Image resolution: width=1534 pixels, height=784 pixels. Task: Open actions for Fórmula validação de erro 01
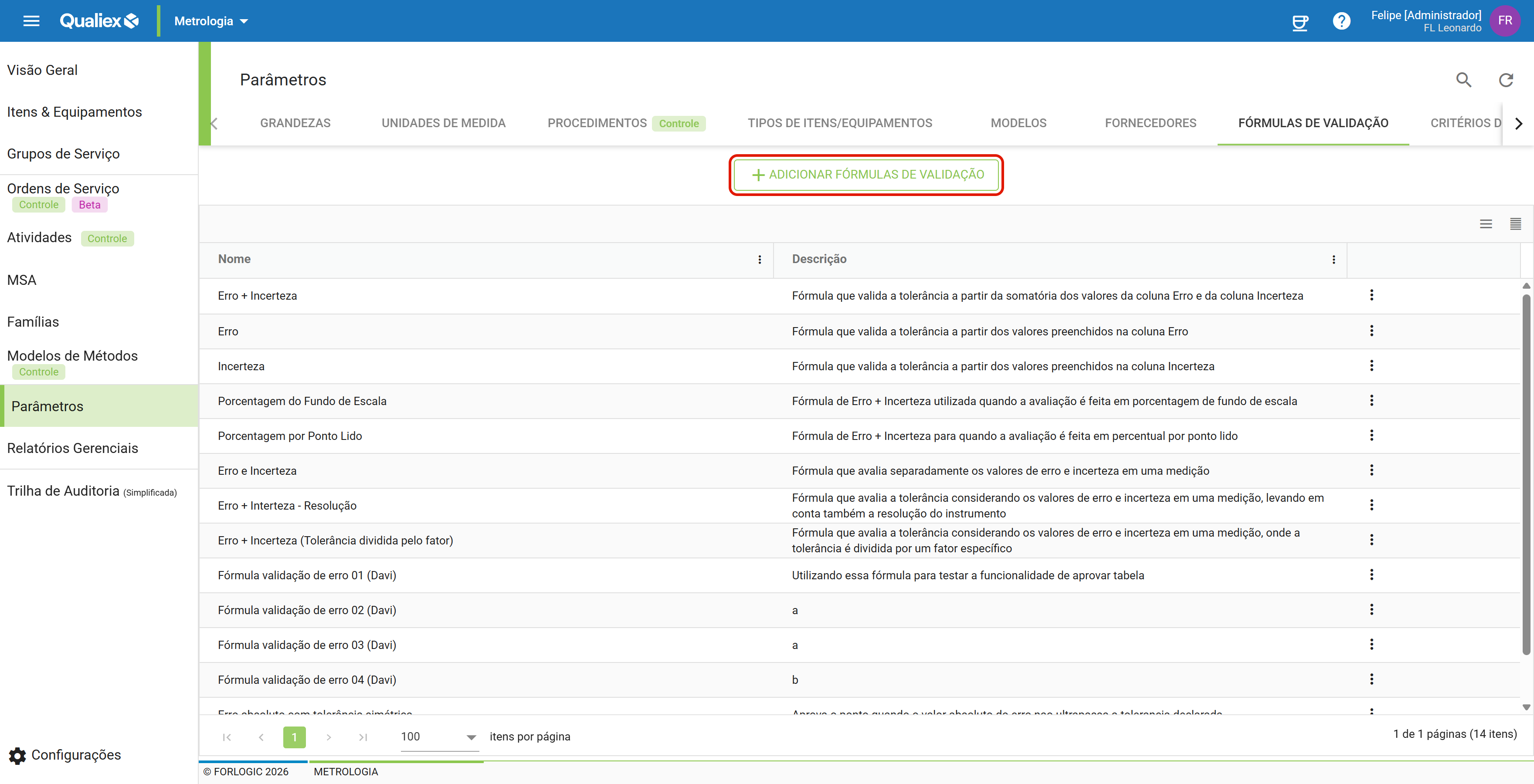[x=1371, y=574]
